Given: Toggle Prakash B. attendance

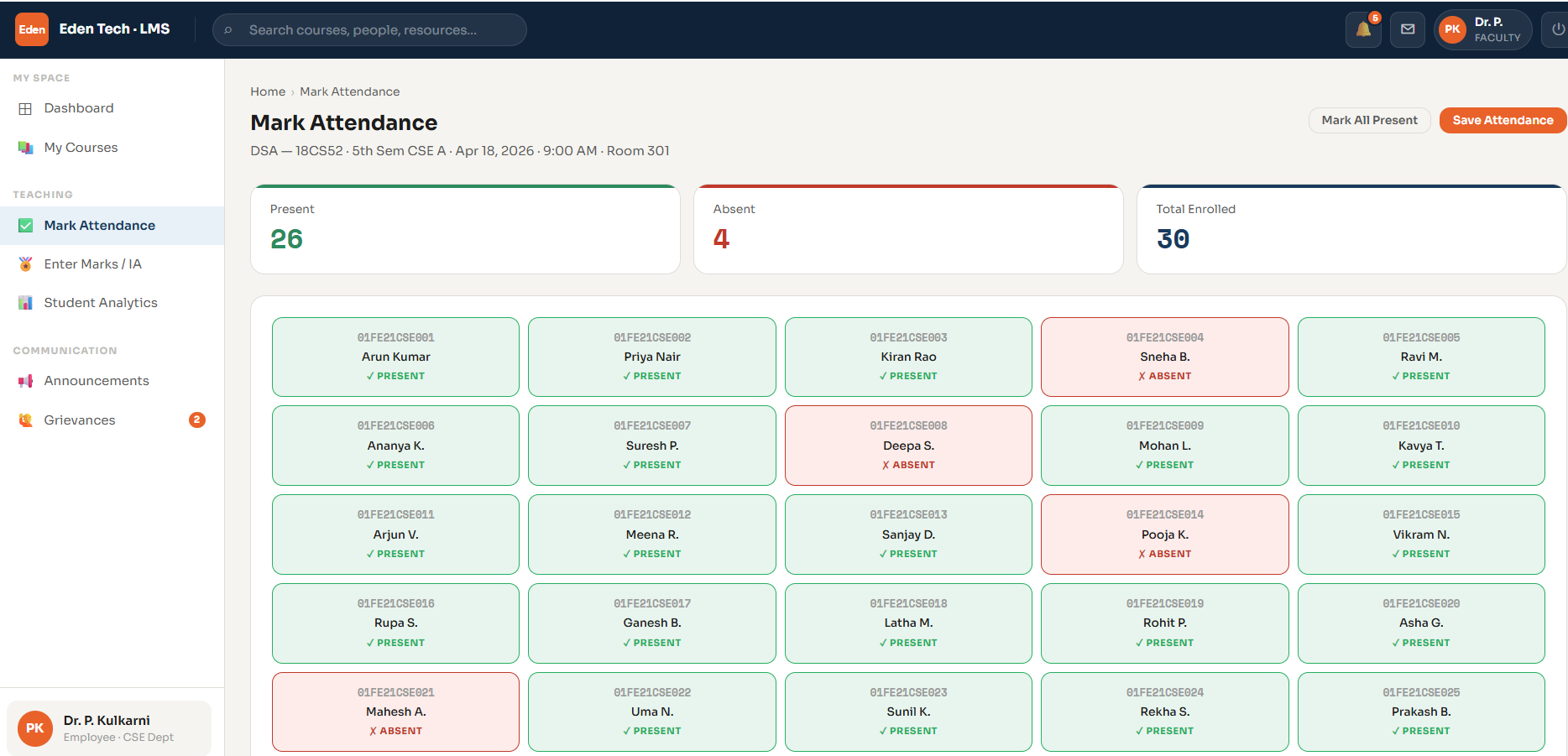Looking at the screenshot, I should coord(1421,712).
